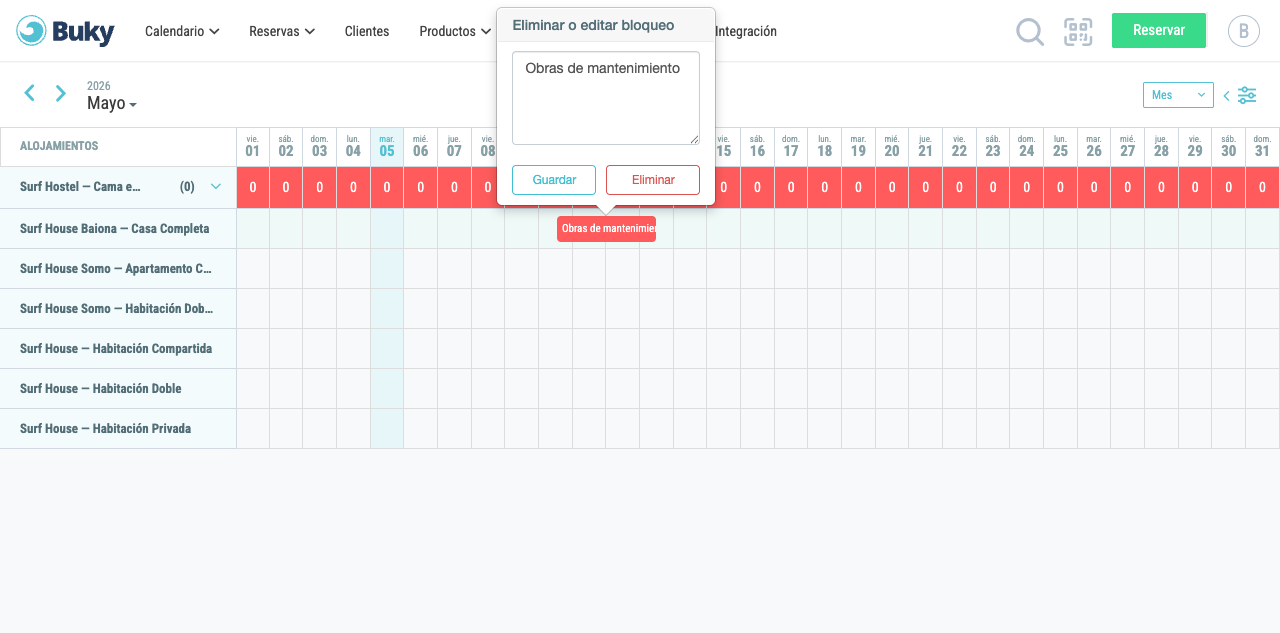Click the green Reservar button
Viewport: 1280px width, 633px height.
pyautogui.click(x=1159, y=30)
